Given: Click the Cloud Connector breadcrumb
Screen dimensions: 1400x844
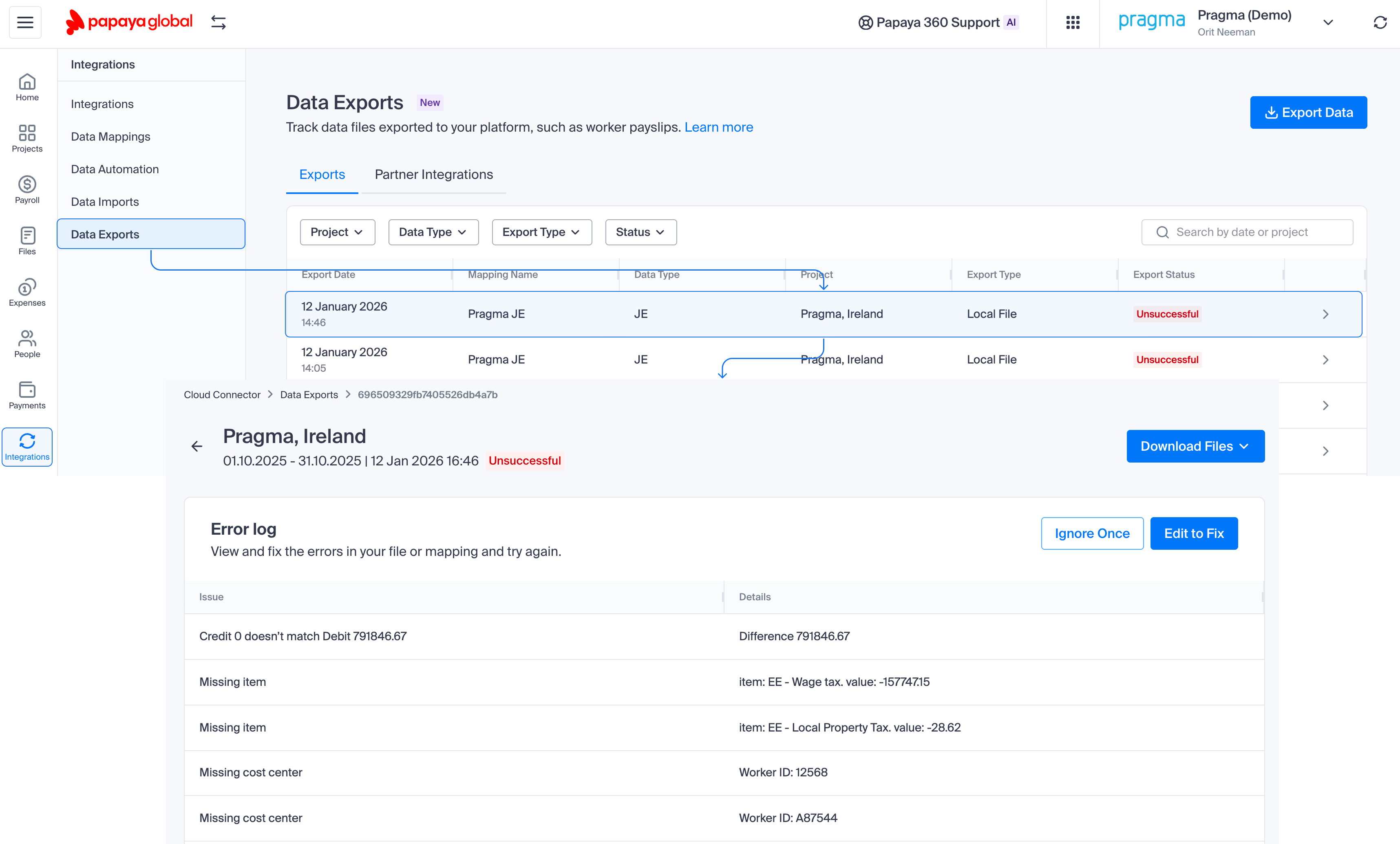Looking at the screenshot, I should 222,395.
